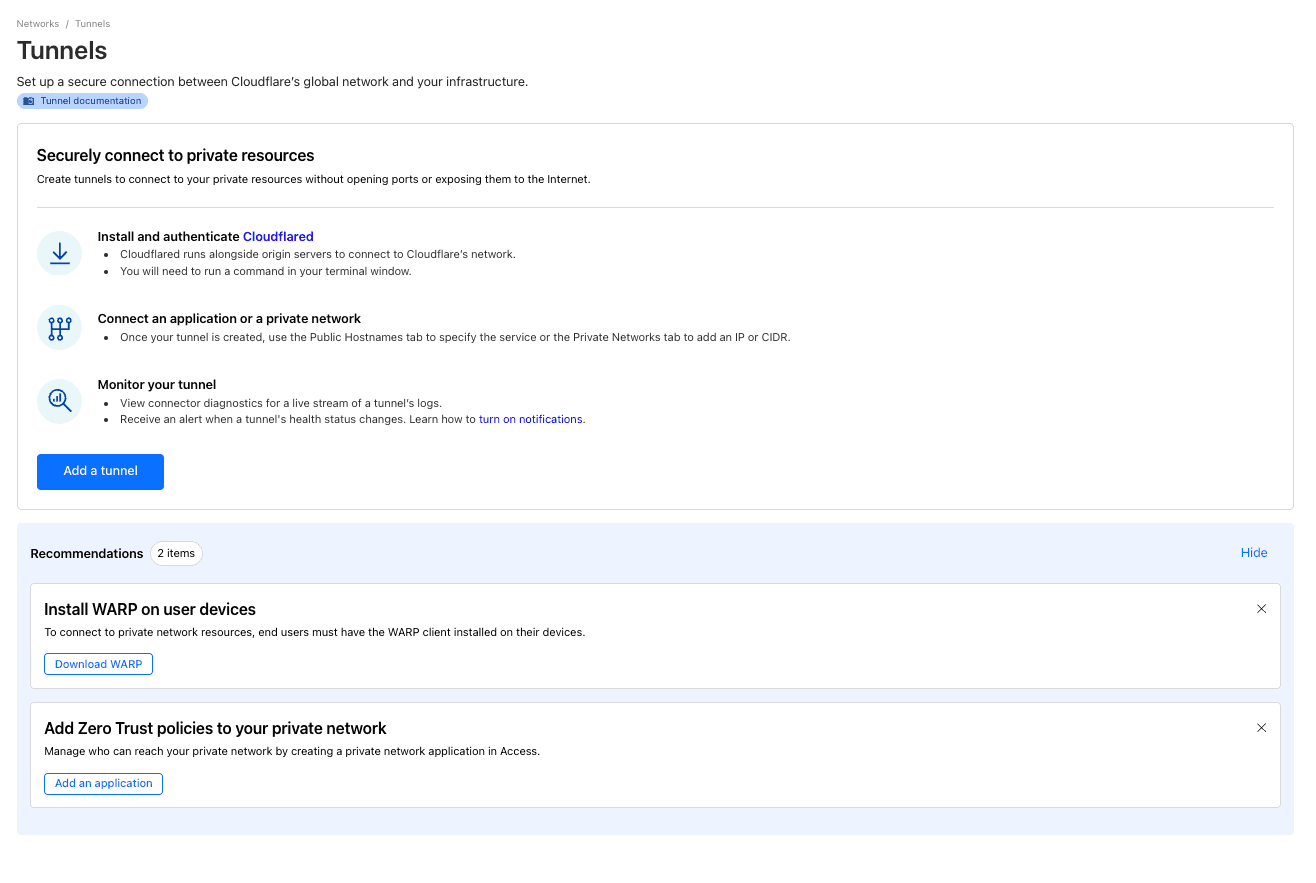Click the monitor tunnel magnifier icon
The image size is (1316, 883).
pos(59,400)
